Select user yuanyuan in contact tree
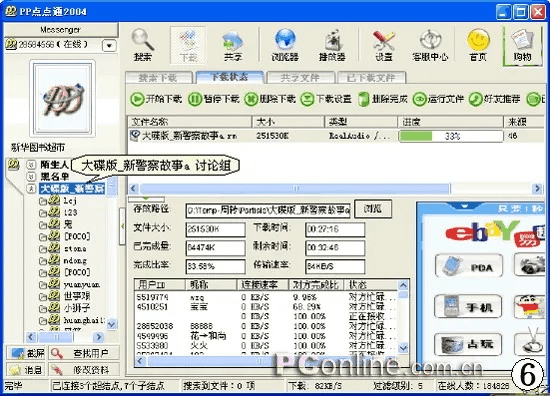This screenshot has height=396, width=550. tap(81, 284)
